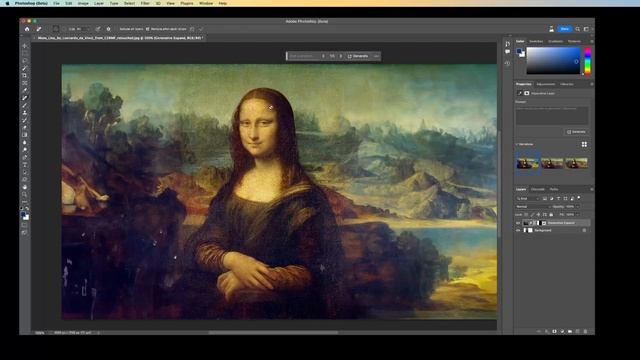The width and height of the screenshot is (640, 360).
Task: Open the workspace switcher icon
Action: pos(586,29)
